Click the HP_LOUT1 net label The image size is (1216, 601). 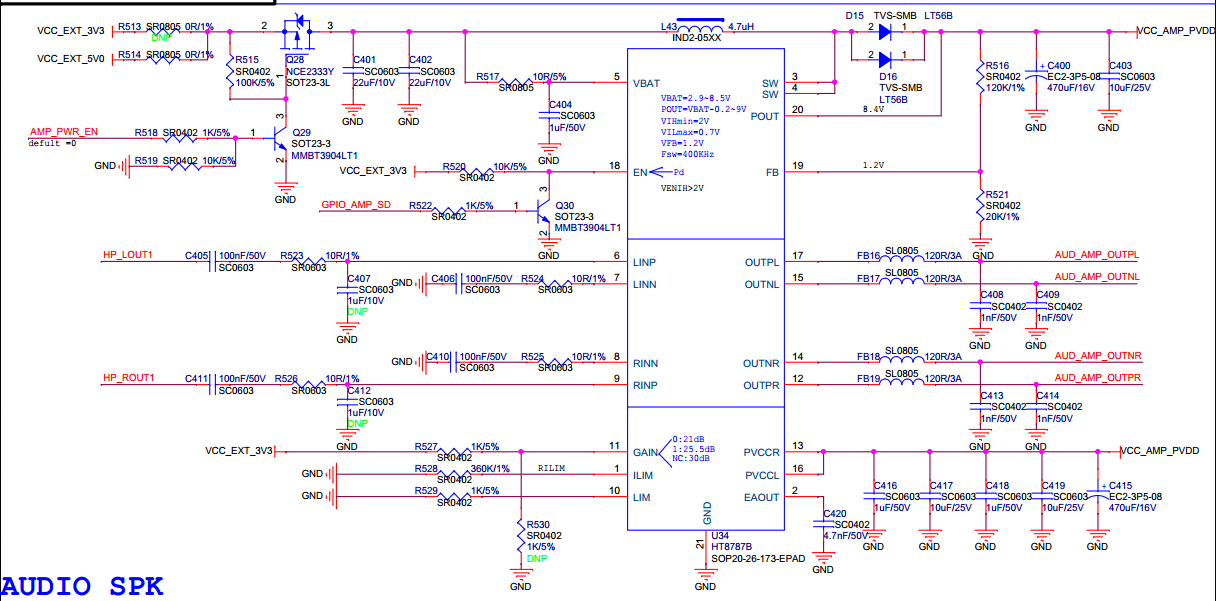coord(127,255)
